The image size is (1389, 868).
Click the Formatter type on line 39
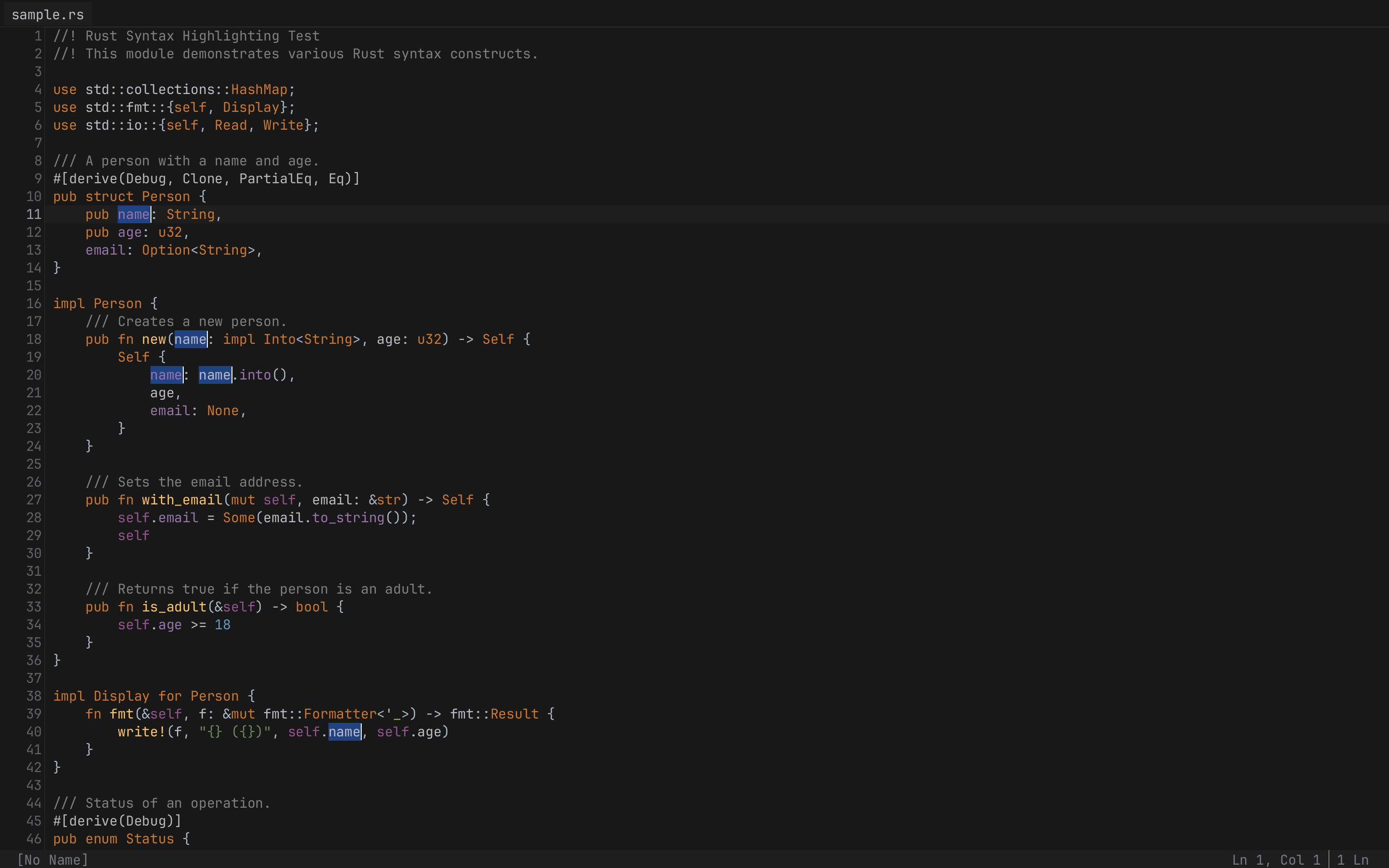[x=340, y=714]
